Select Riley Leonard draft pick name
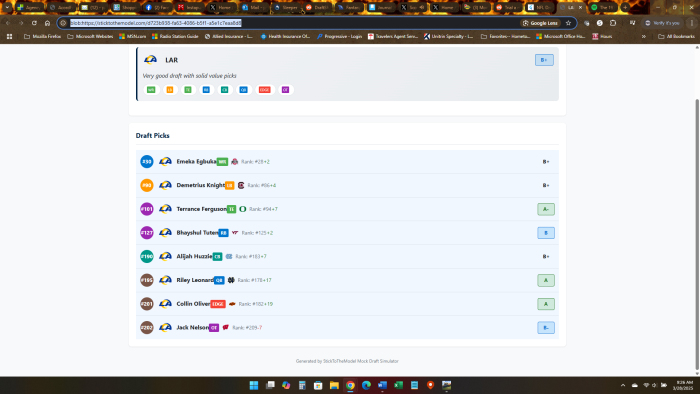 pyautogui.click(x=195, y=280)
